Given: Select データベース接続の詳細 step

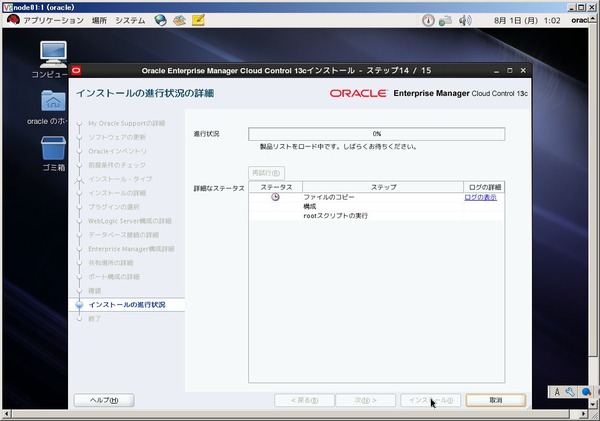Looking at the screenshot, I should coord(123,235).
